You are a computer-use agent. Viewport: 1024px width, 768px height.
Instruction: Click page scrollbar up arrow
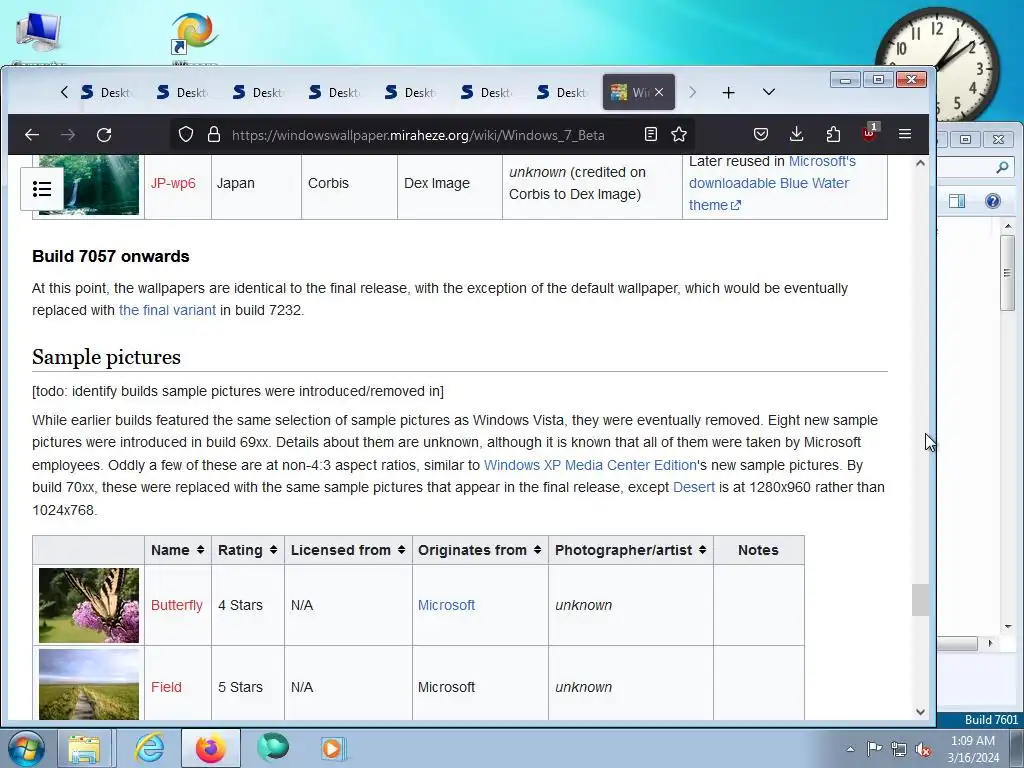(920, 163)
